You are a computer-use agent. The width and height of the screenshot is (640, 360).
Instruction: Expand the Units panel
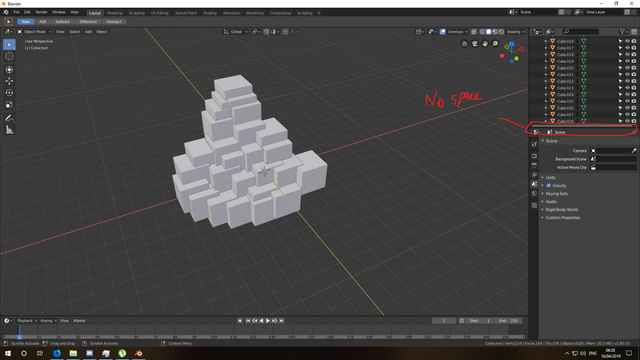[551, 178]
